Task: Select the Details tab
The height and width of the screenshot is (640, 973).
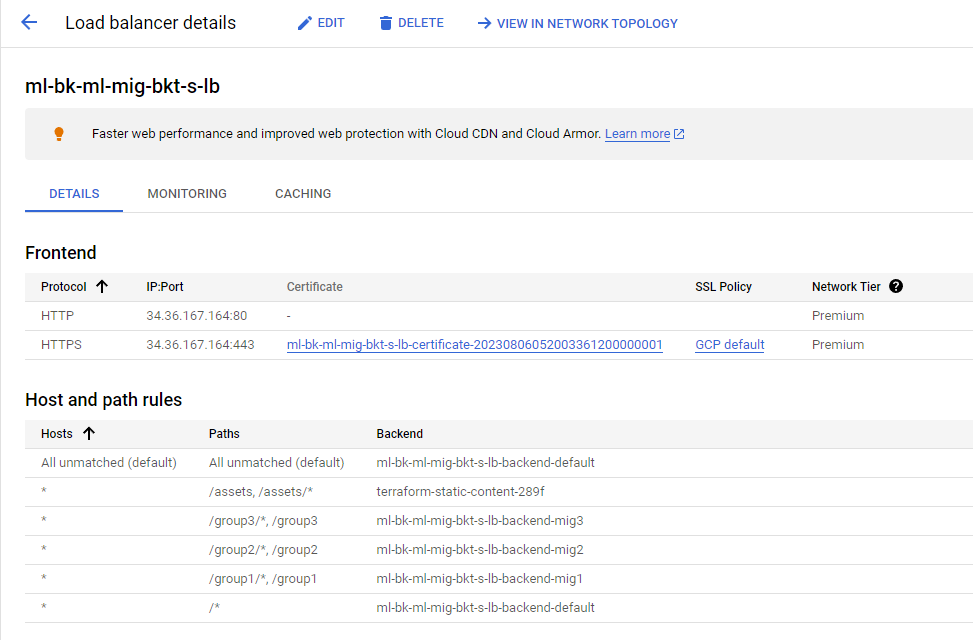Action: point(74,194)
